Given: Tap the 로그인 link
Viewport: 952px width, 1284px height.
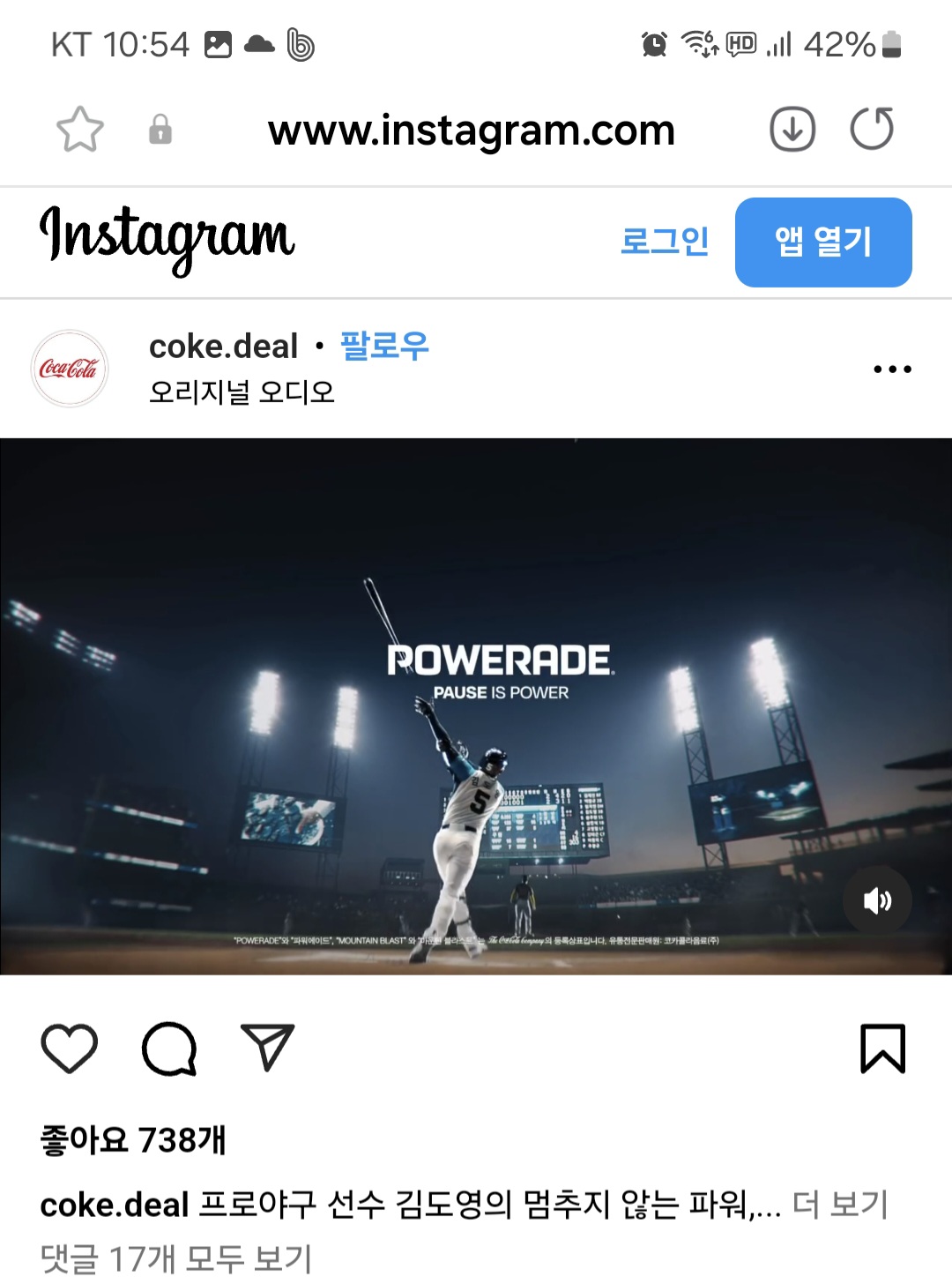Looking at the screenshot, I should tap(665, 241).
